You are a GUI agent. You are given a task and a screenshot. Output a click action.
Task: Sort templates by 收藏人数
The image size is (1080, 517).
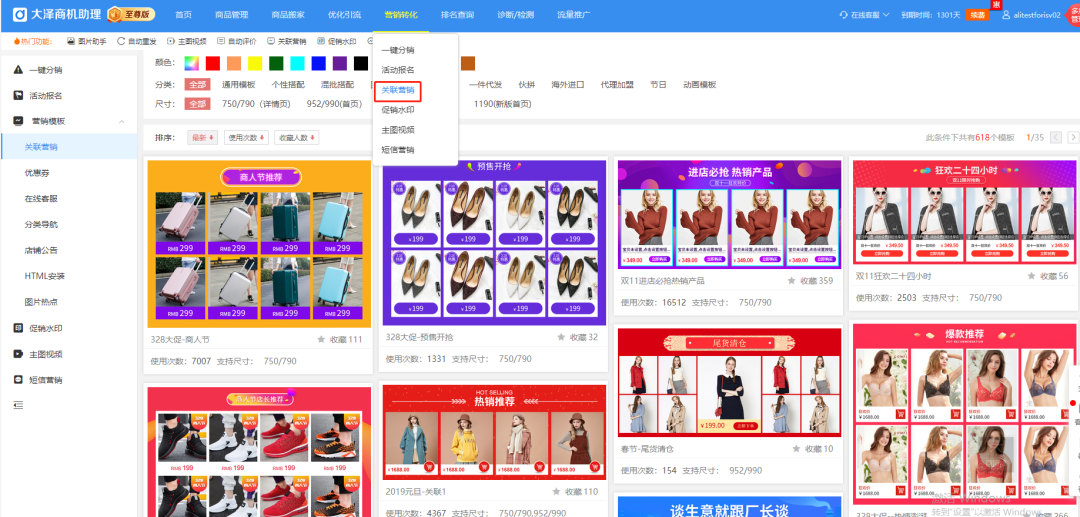click(x=296, y=138)
